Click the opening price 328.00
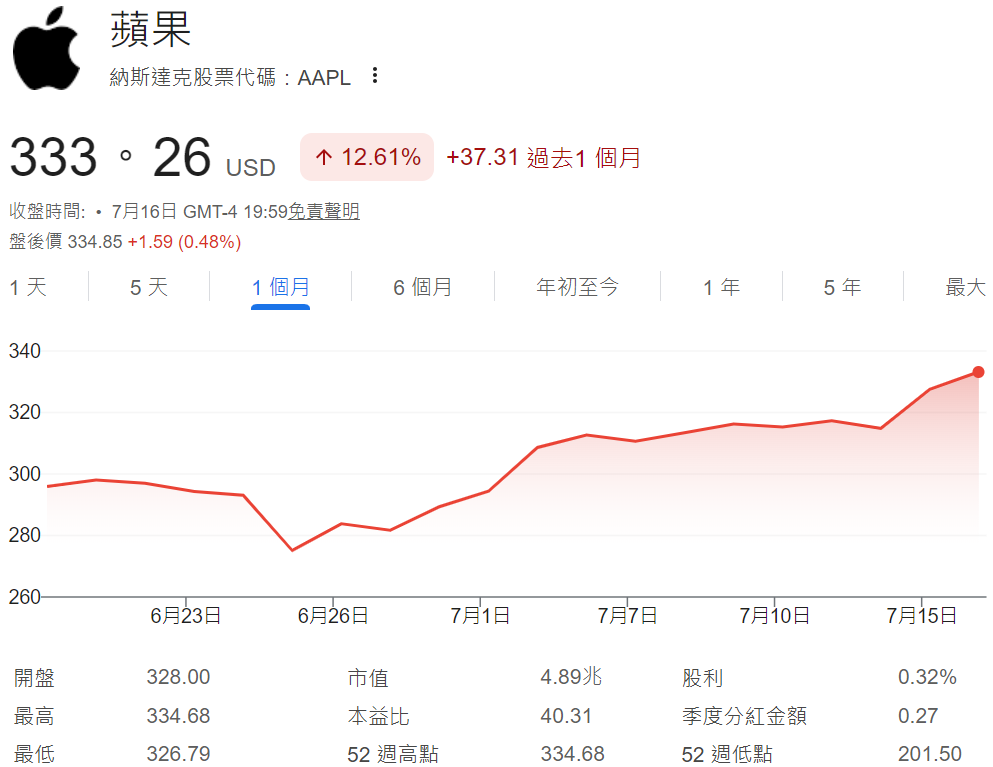 (178, 677)
